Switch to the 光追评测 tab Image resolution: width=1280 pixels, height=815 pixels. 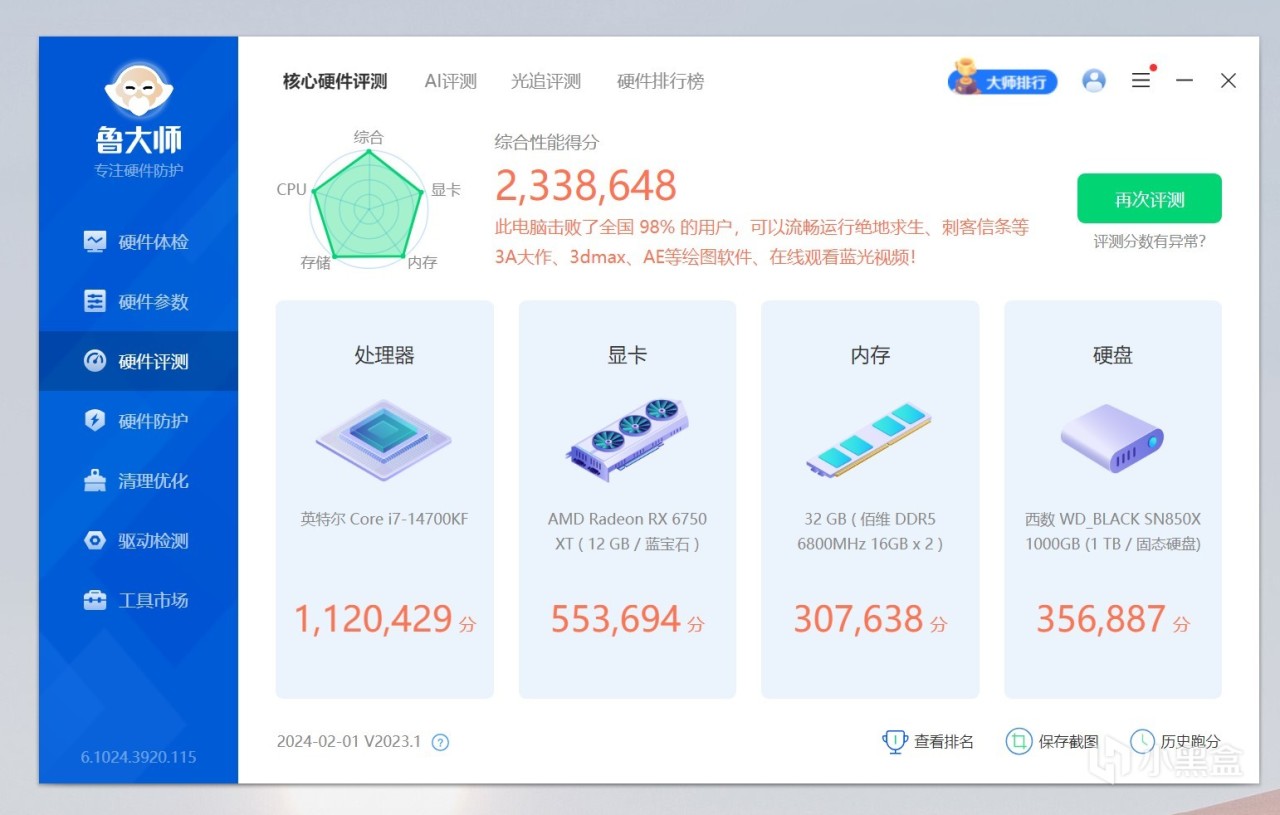pyautogui.click(x=546, y=82)
